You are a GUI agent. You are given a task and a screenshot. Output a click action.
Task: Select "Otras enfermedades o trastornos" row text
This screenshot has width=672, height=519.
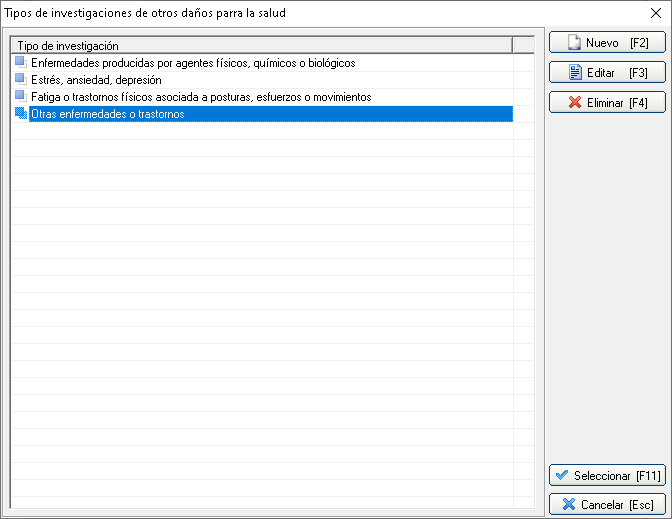tap(107, 115)
